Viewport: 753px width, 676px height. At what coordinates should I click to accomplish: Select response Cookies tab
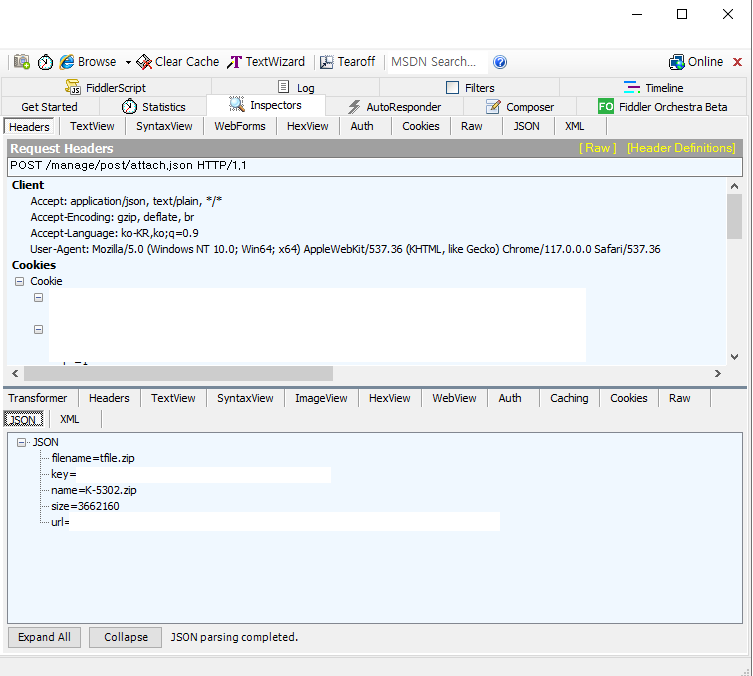[x=629, y=398]
